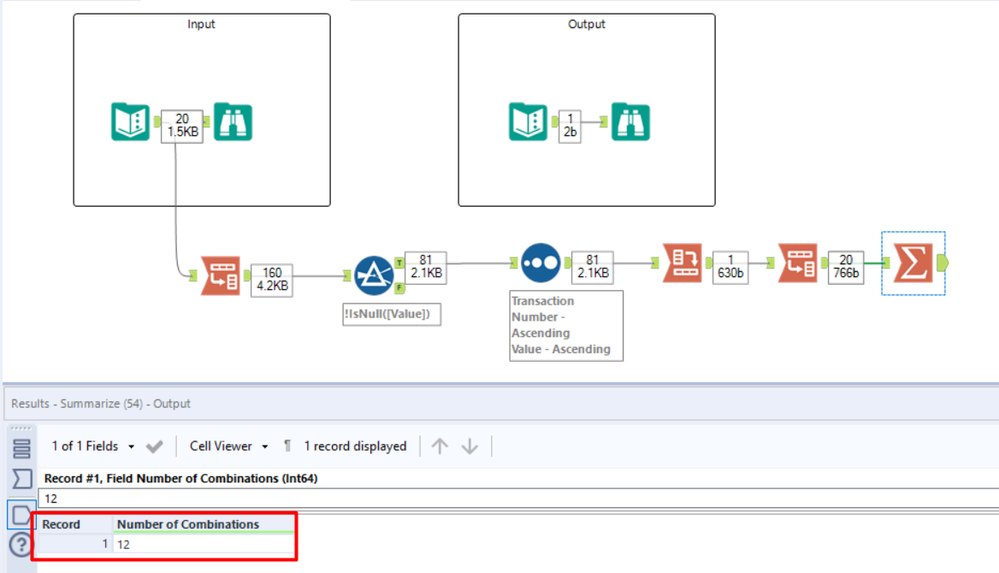Click the 81 / 2.1KB label after Sort
Viewport: 999px width, 573px height.
coord(593,266)
